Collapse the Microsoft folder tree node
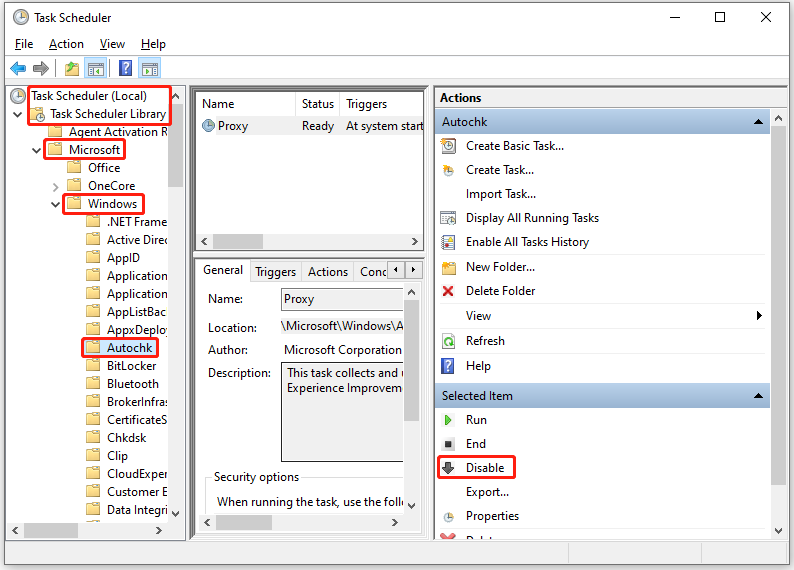 [x=37, y=150]
